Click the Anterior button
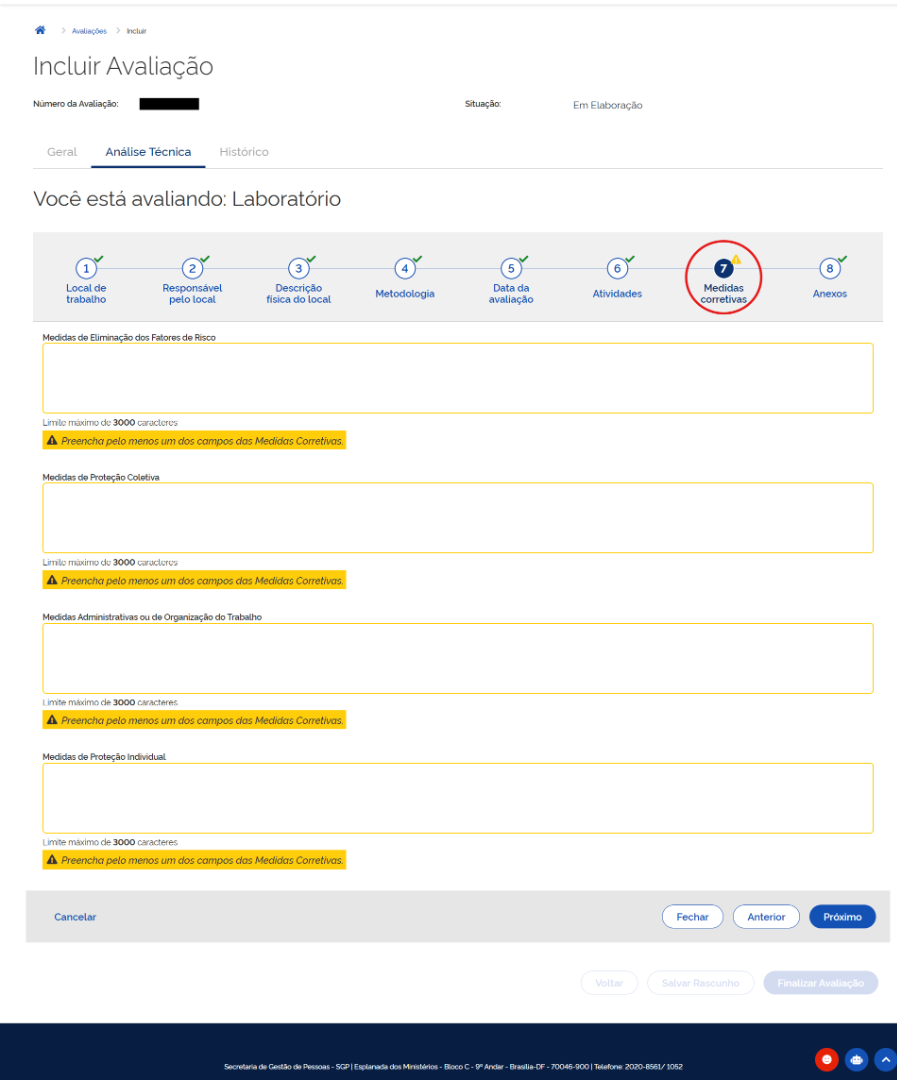 [766, 917]
